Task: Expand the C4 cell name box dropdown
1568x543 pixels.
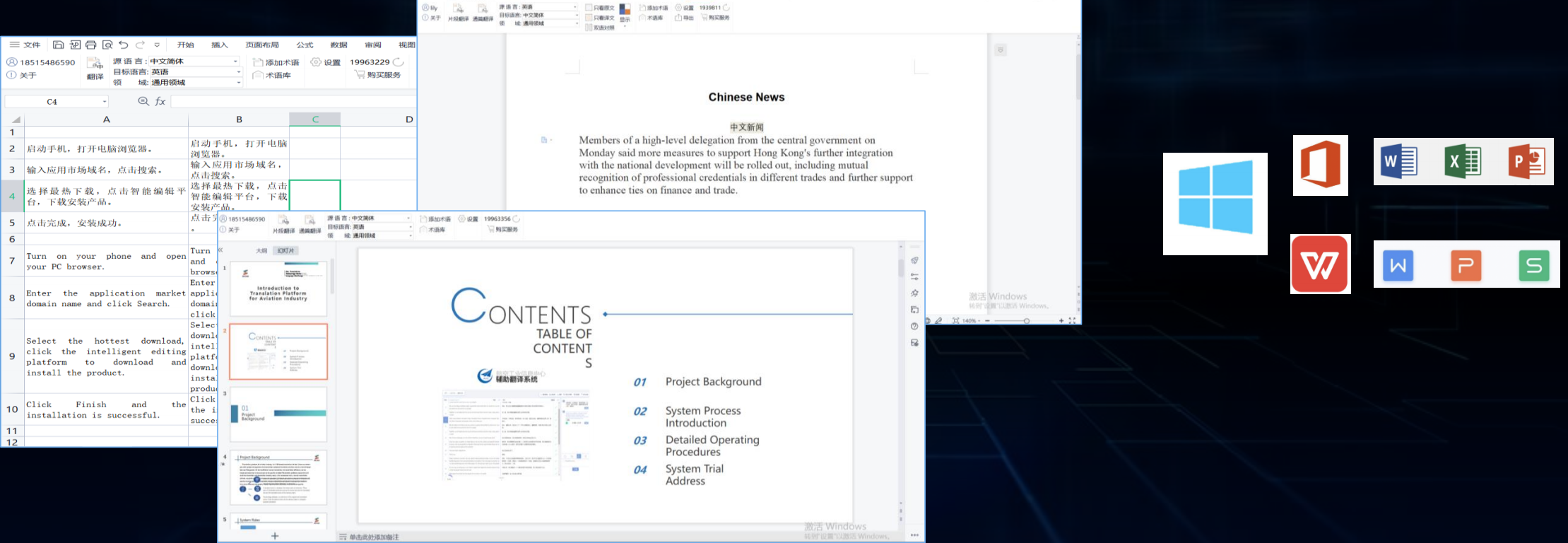Action: 105,102
